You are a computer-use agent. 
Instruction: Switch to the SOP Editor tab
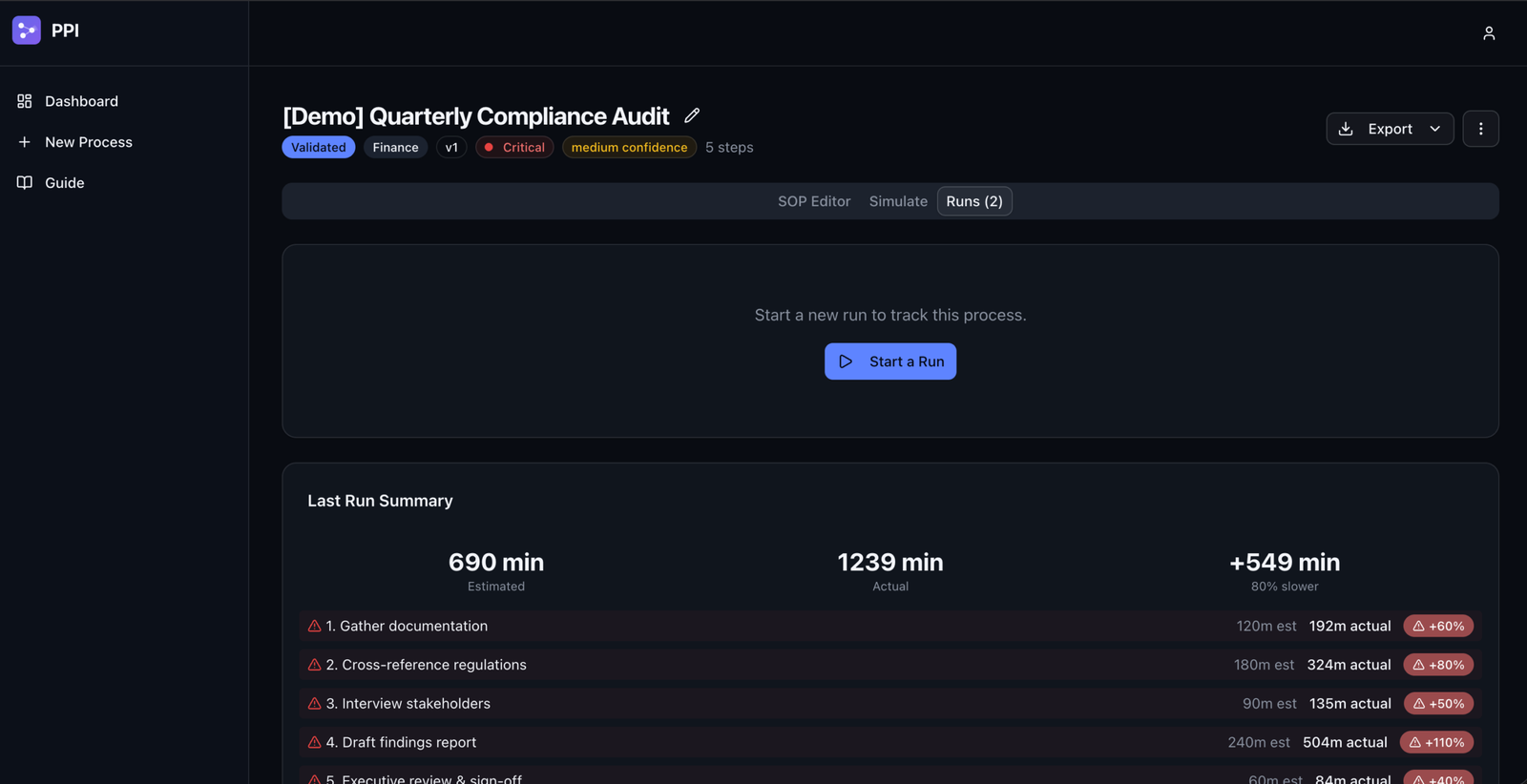coord(813,201)
